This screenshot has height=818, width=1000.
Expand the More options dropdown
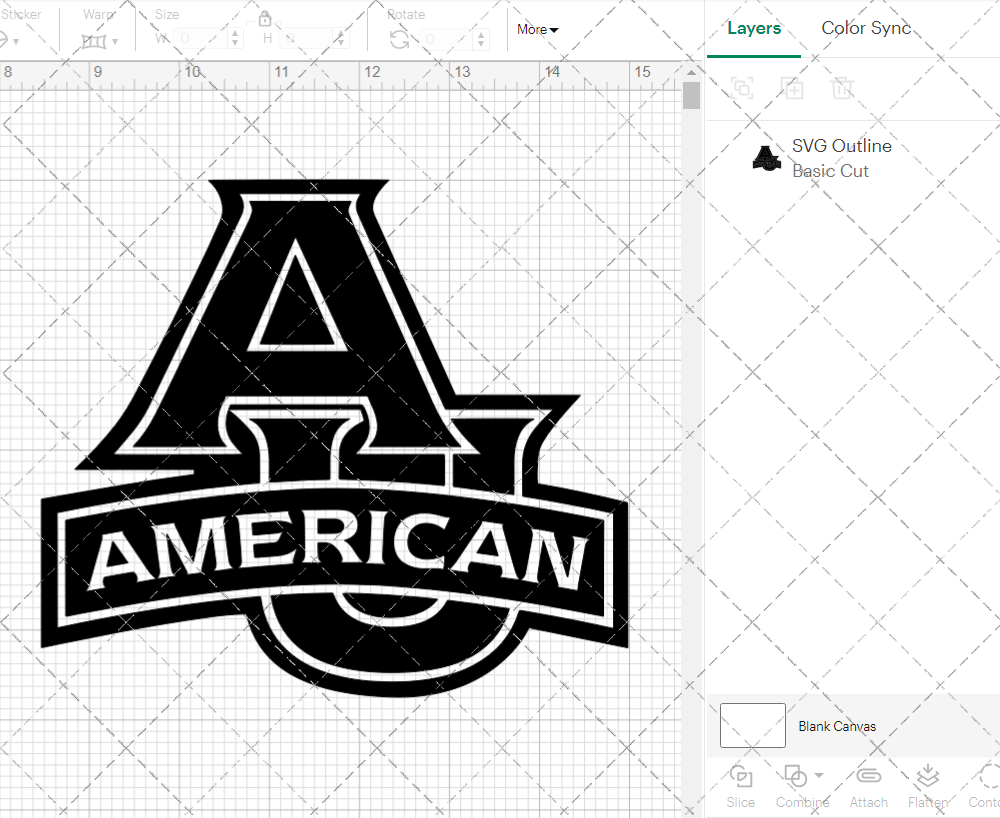(537, 30)
